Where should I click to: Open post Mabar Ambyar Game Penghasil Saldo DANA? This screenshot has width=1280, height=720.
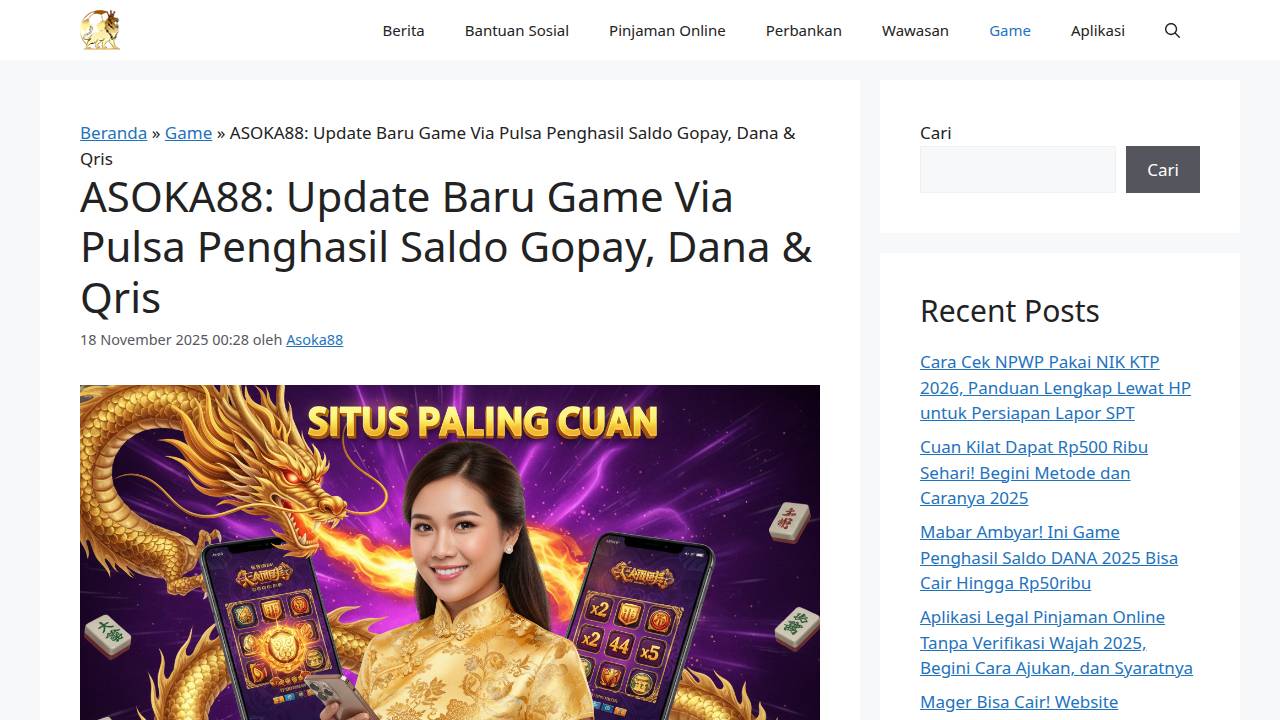tap(1049, 557)
